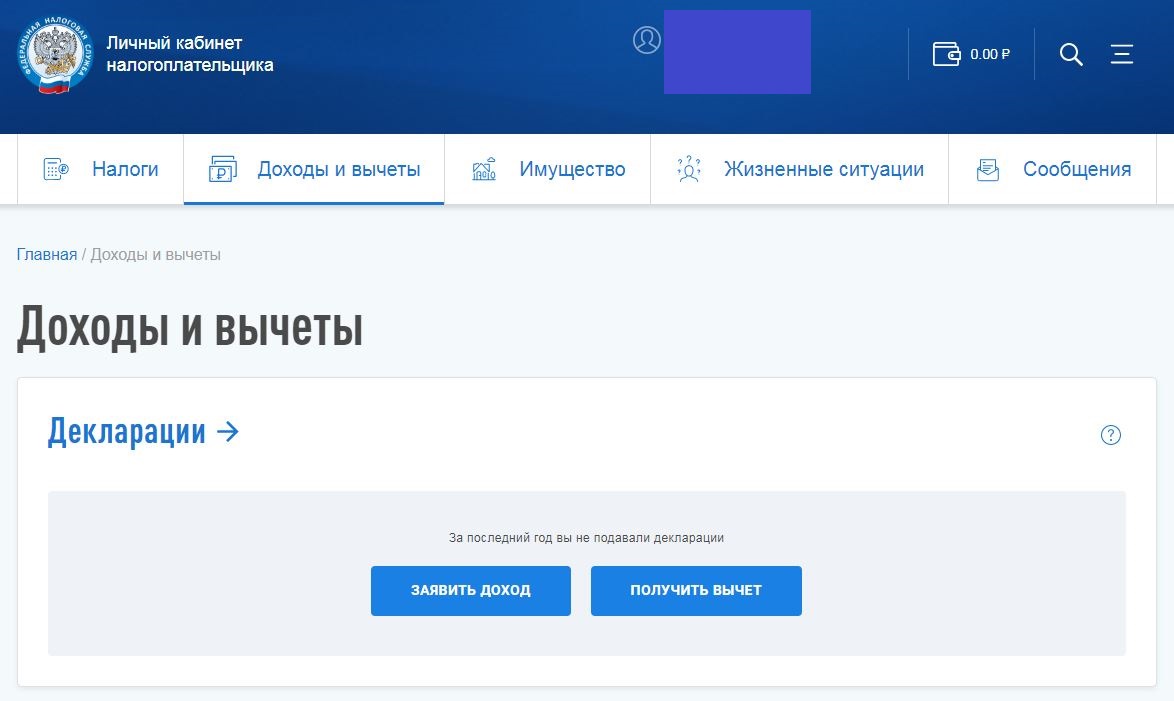Expand the Декларации section via its arrow
Image resolution: width=1174 pixels, height=701 pixels.
click(x=230, y=432)
